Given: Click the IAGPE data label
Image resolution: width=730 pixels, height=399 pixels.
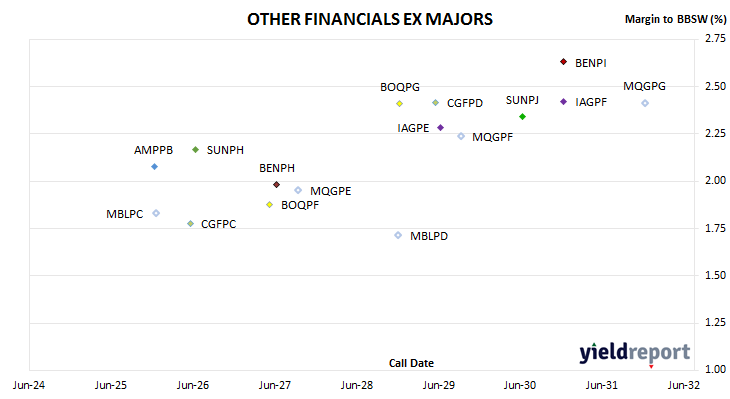Looking at the screenshot, I should (413, 128).
